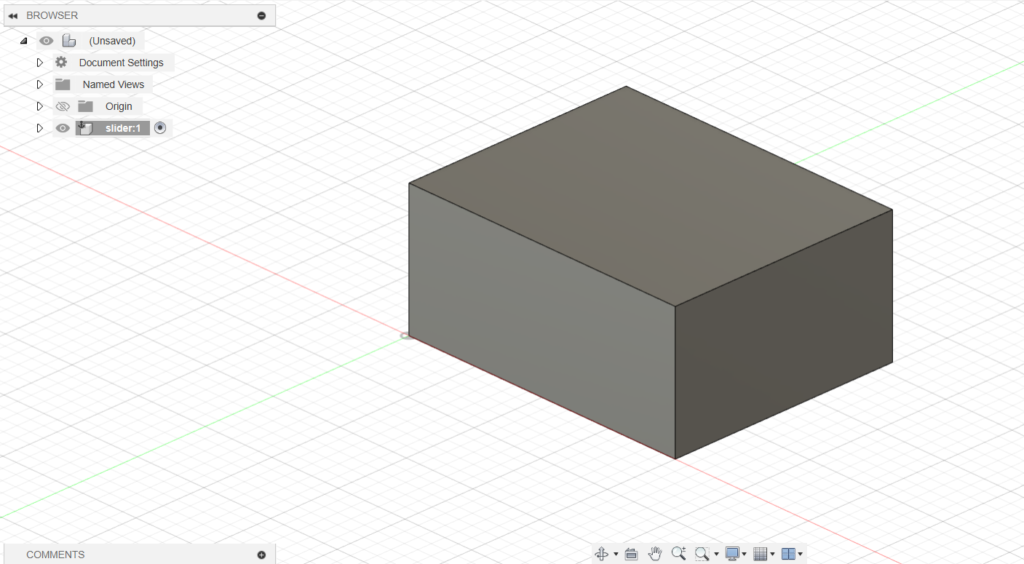Select the front-left face of the box
This screenshot has height=564, width=1024.
(x=542, y=320)
